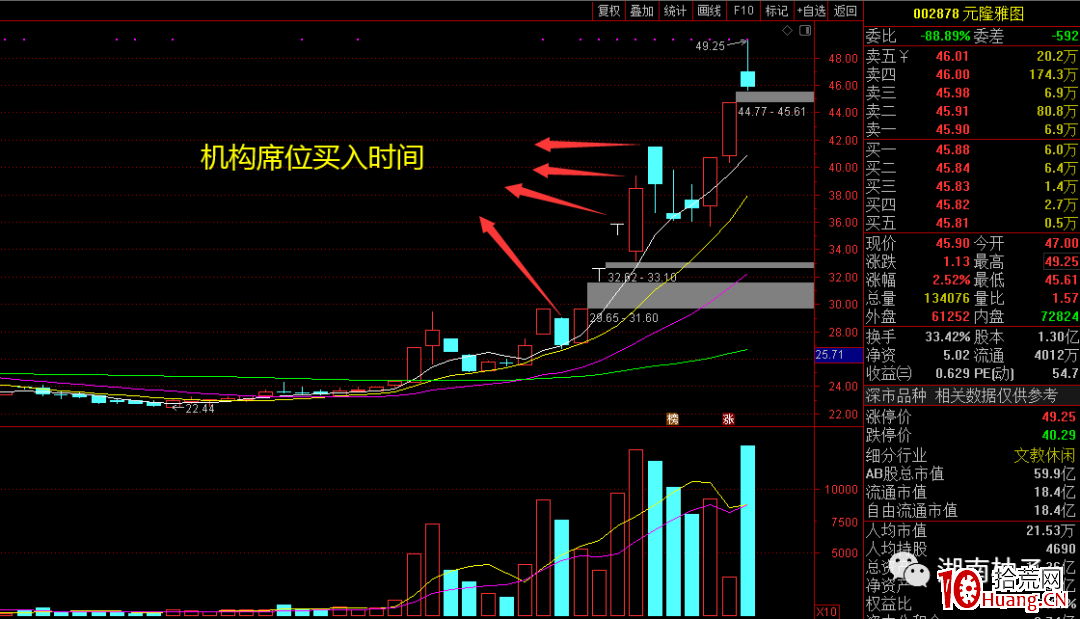
Task: Toggle the side panel icon beside the diamond
Action: (805, 30)
